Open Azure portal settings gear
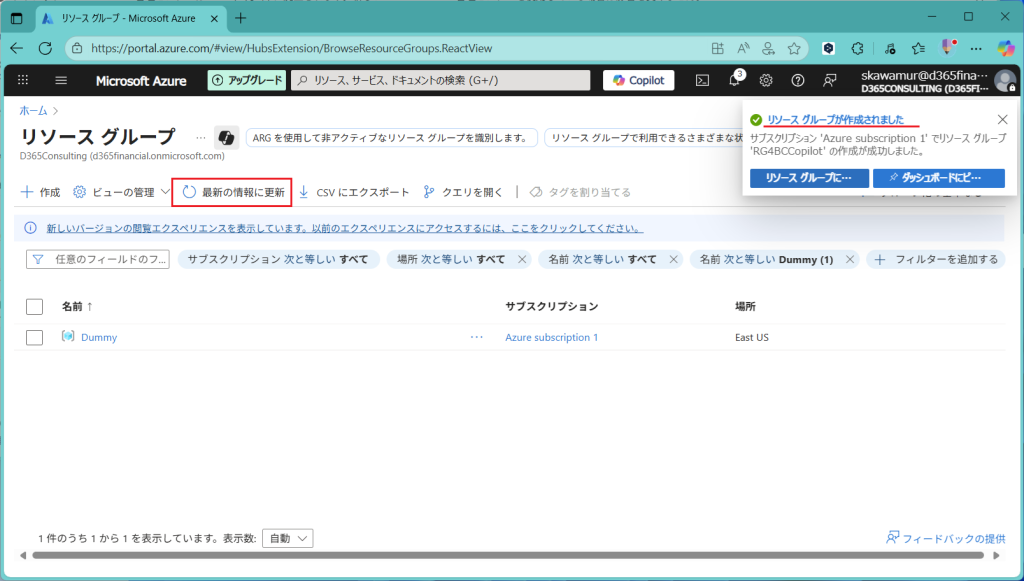Screen dimensions: 1024x581 click(766, 80)
